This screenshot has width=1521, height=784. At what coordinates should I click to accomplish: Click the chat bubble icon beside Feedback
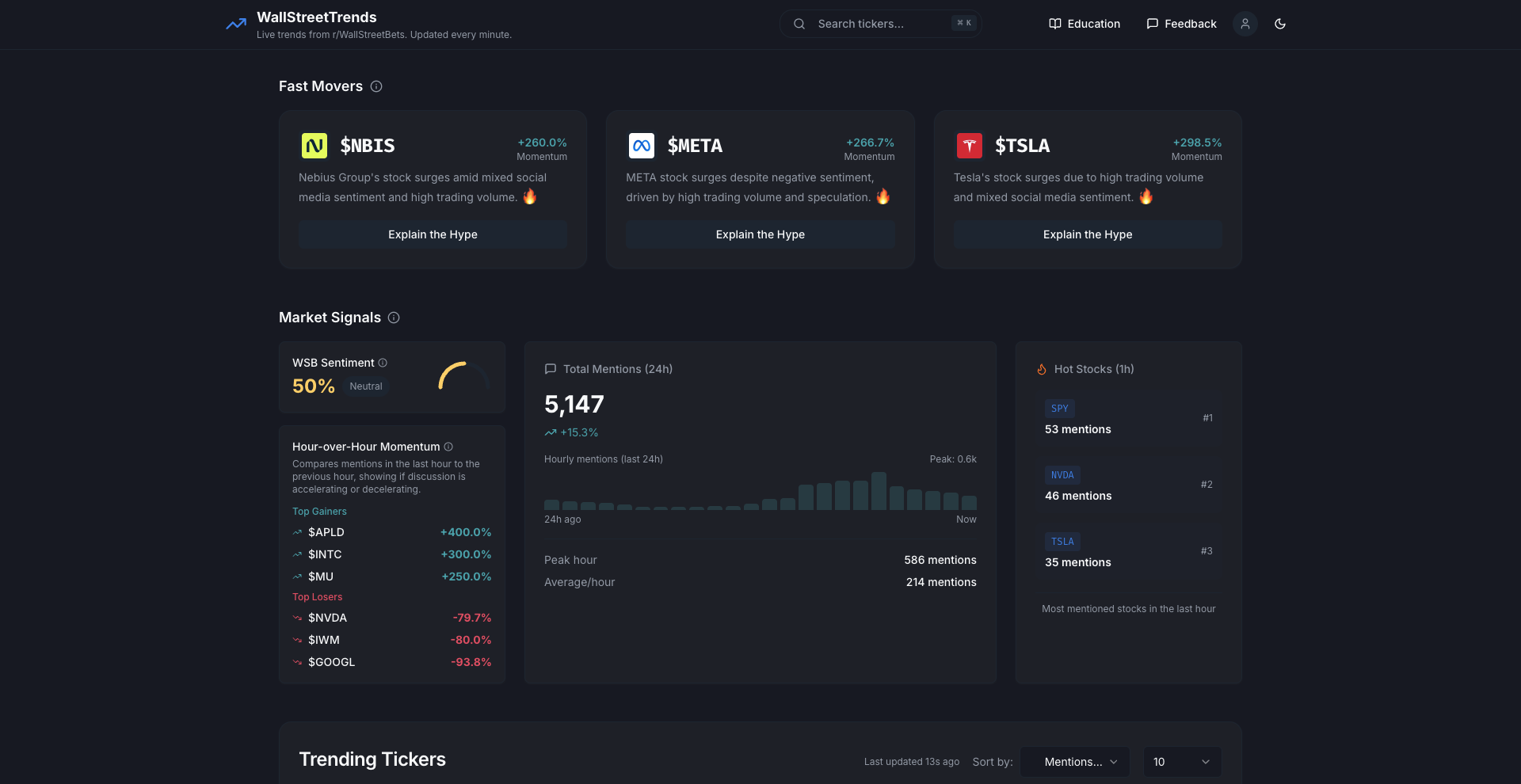[1153, 24]
